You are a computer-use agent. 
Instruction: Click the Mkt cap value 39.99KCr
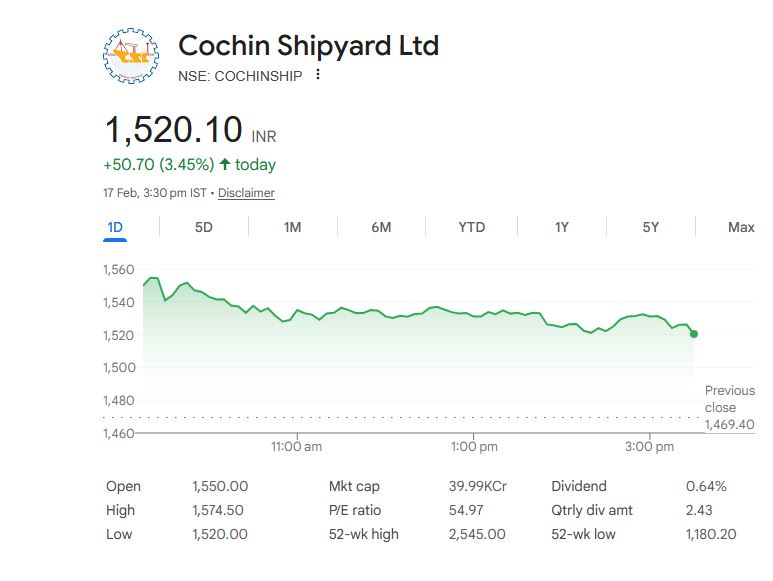point(478,486)
